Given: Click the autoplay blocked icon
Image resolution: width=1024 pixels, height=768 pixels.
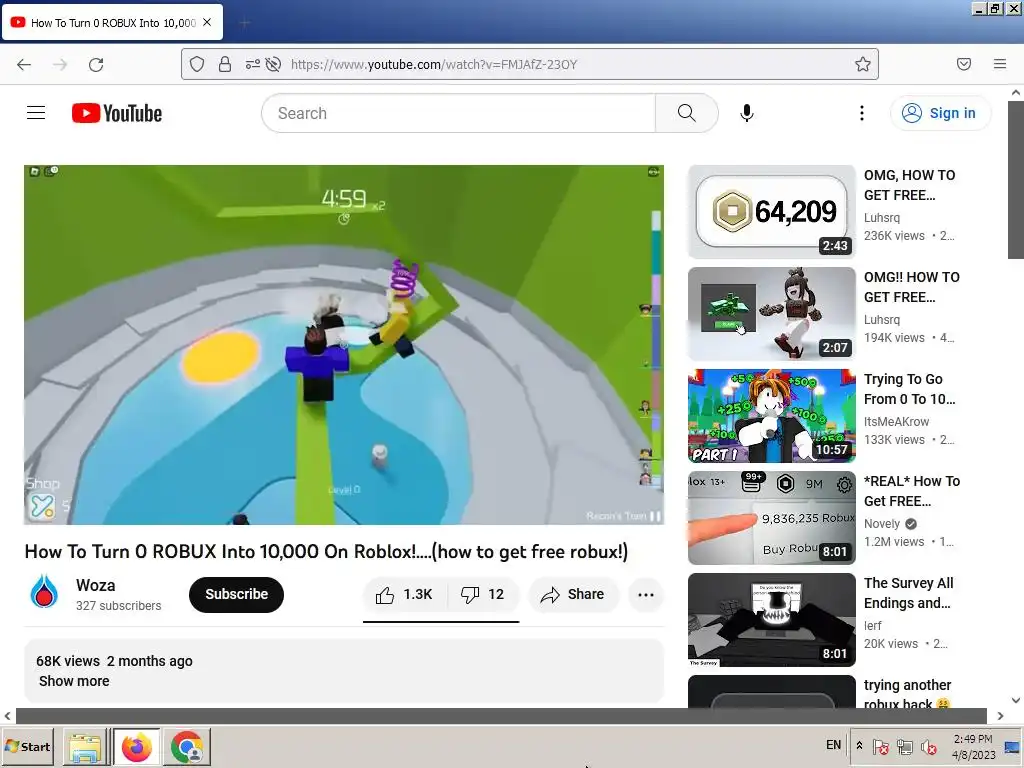Looking at the screenshot, I should (274, 64).
